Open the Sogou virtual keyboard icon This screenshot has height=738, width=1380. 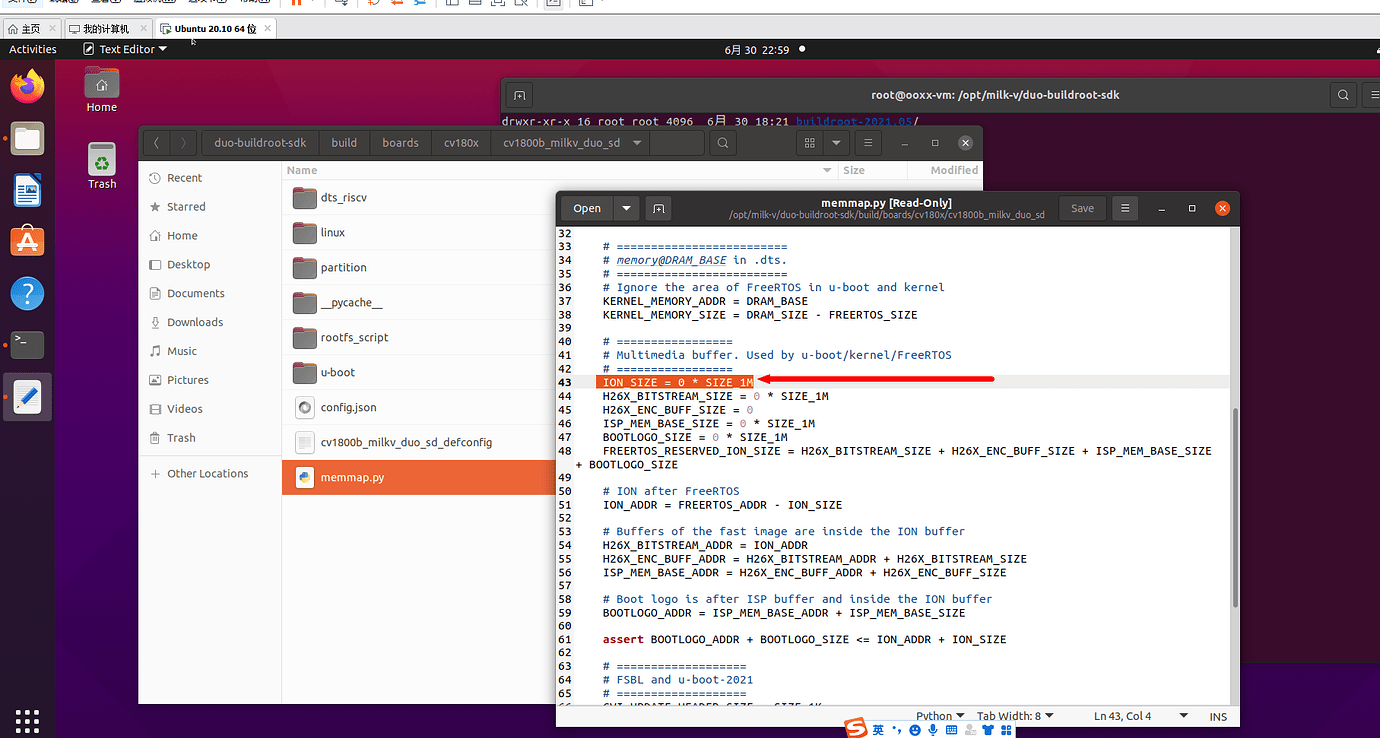coord(952,730)
